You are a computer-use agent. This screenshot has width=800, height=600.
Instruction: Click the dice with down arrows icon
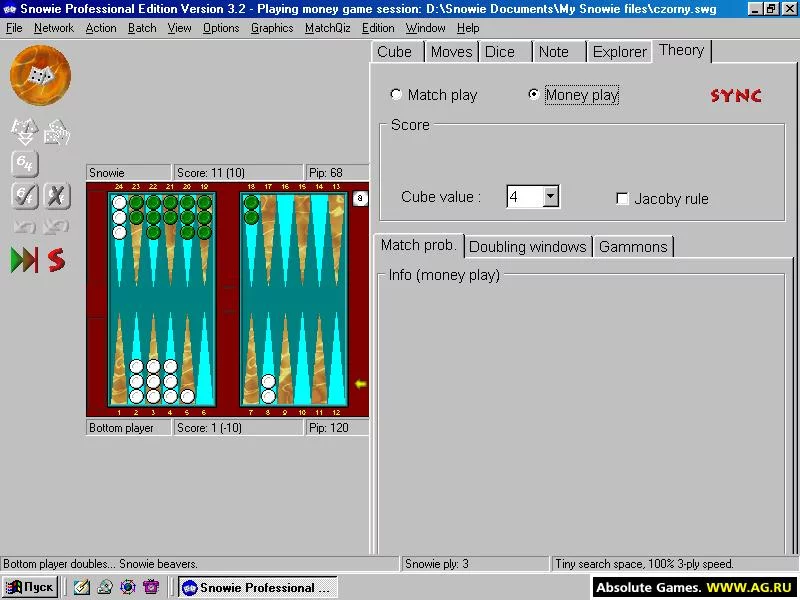(x=24, y=132)
